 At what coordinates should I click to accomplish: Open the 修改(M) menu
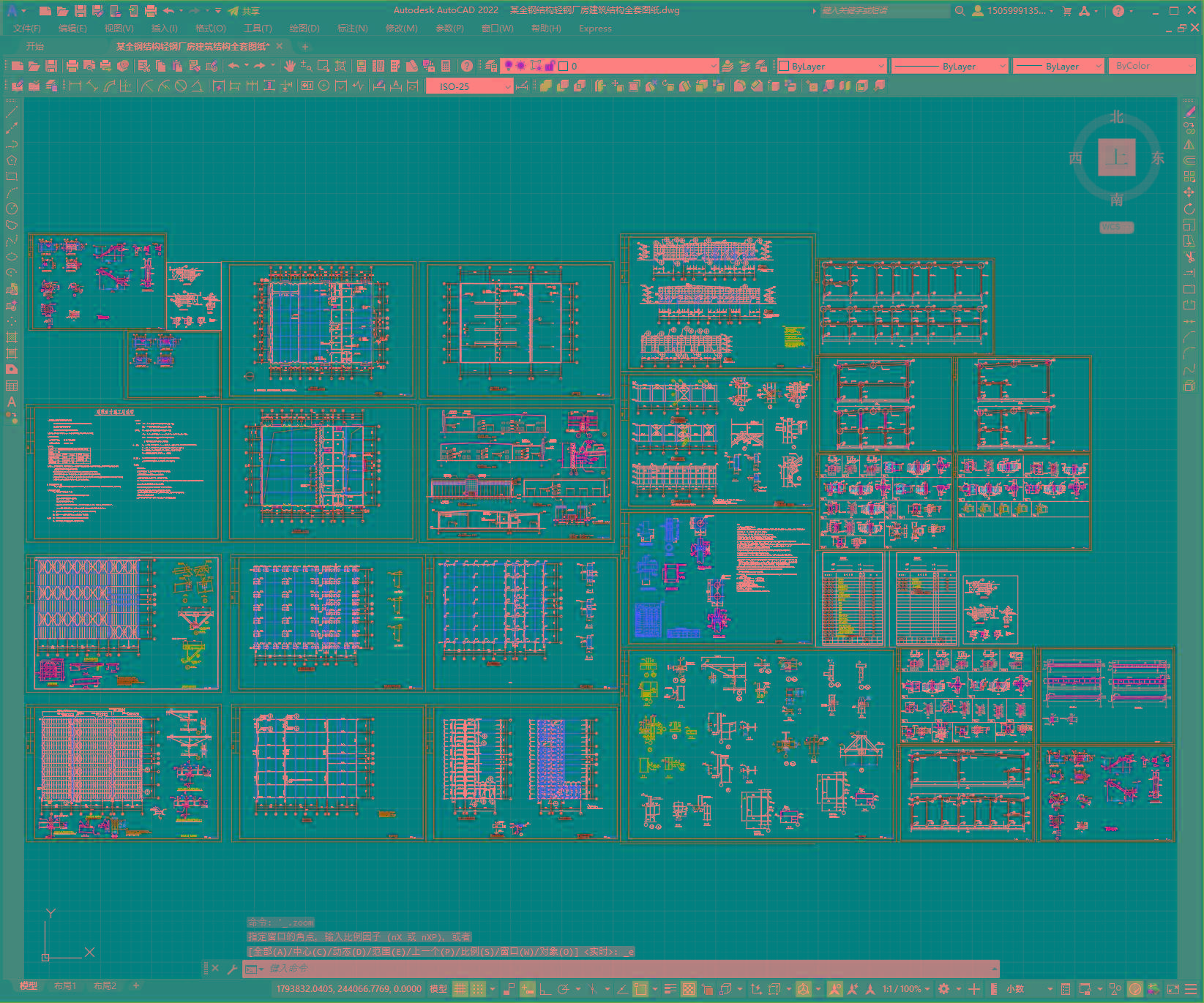click(x=401, y=29)
